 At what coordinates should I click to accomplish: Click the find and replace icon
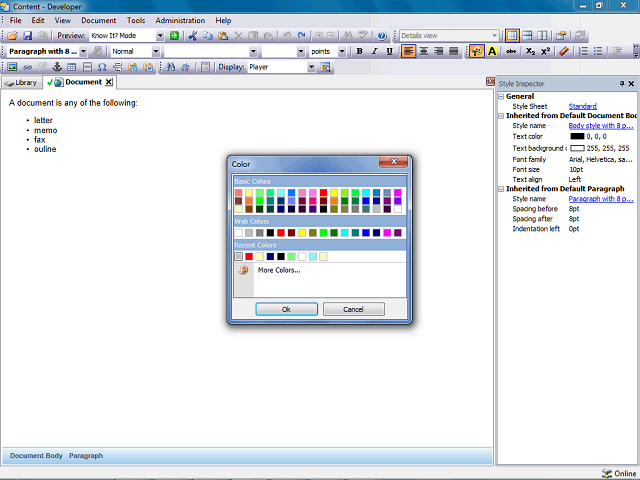click(186, 67)
